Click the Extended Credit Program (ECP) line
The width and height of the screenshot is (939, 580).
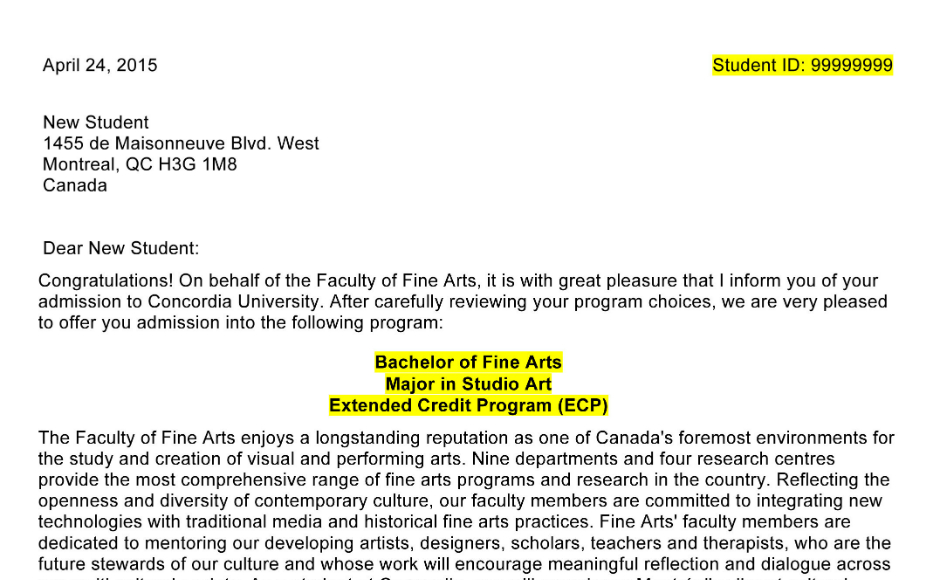(468, 405)
